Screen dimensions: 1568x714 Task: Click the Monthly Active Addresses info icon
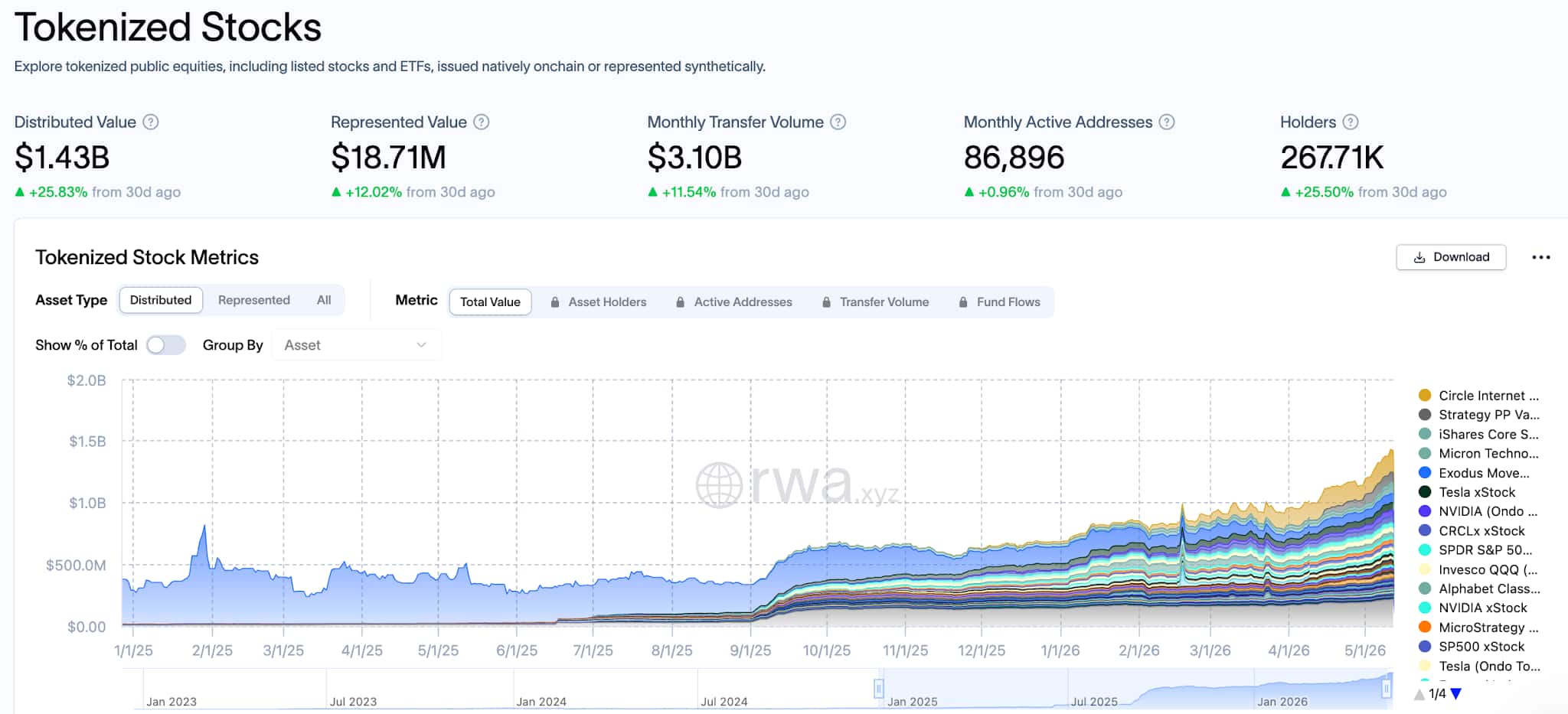click(x=1167, y=122)
